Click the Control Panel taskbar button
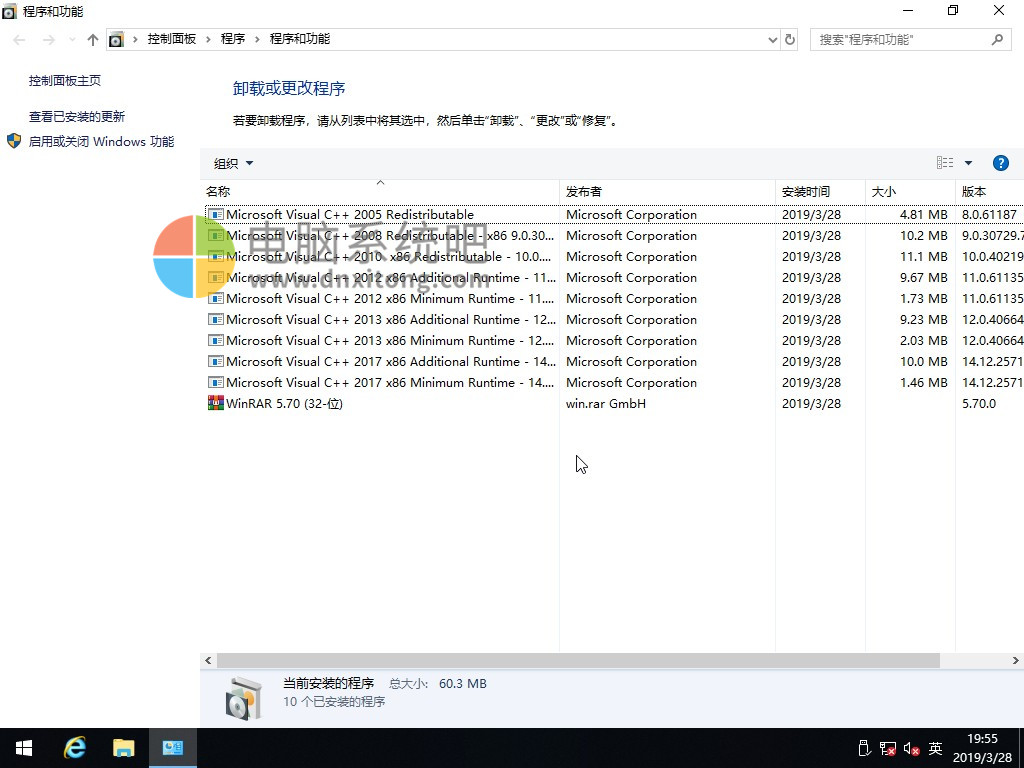 (x=173, y=748)
